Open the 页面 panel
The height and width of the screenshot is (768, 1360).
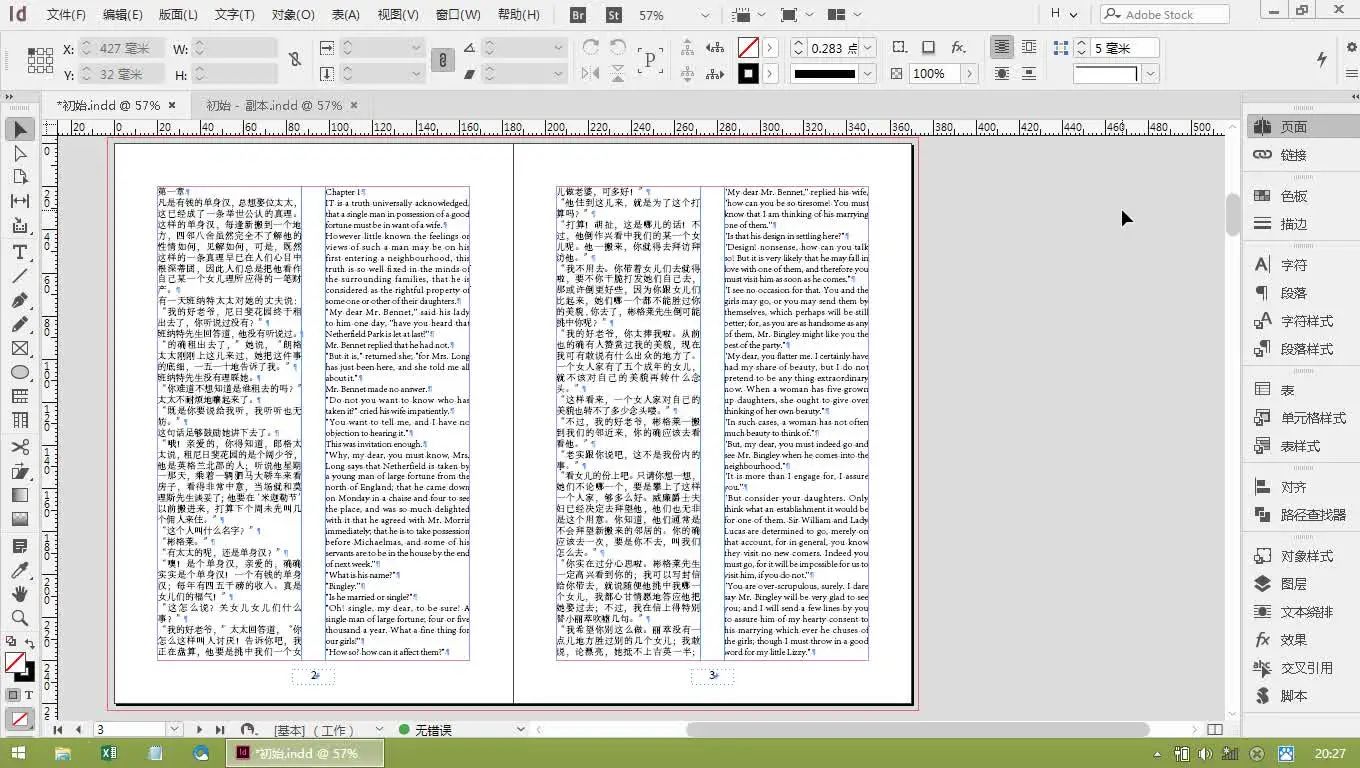click(1294, 127)
